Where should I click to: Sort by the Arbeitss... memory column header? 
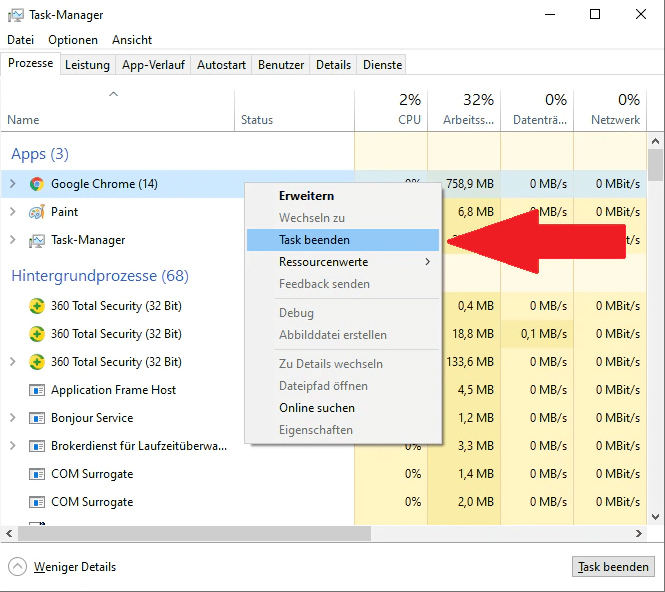click(x=464, y=111)
